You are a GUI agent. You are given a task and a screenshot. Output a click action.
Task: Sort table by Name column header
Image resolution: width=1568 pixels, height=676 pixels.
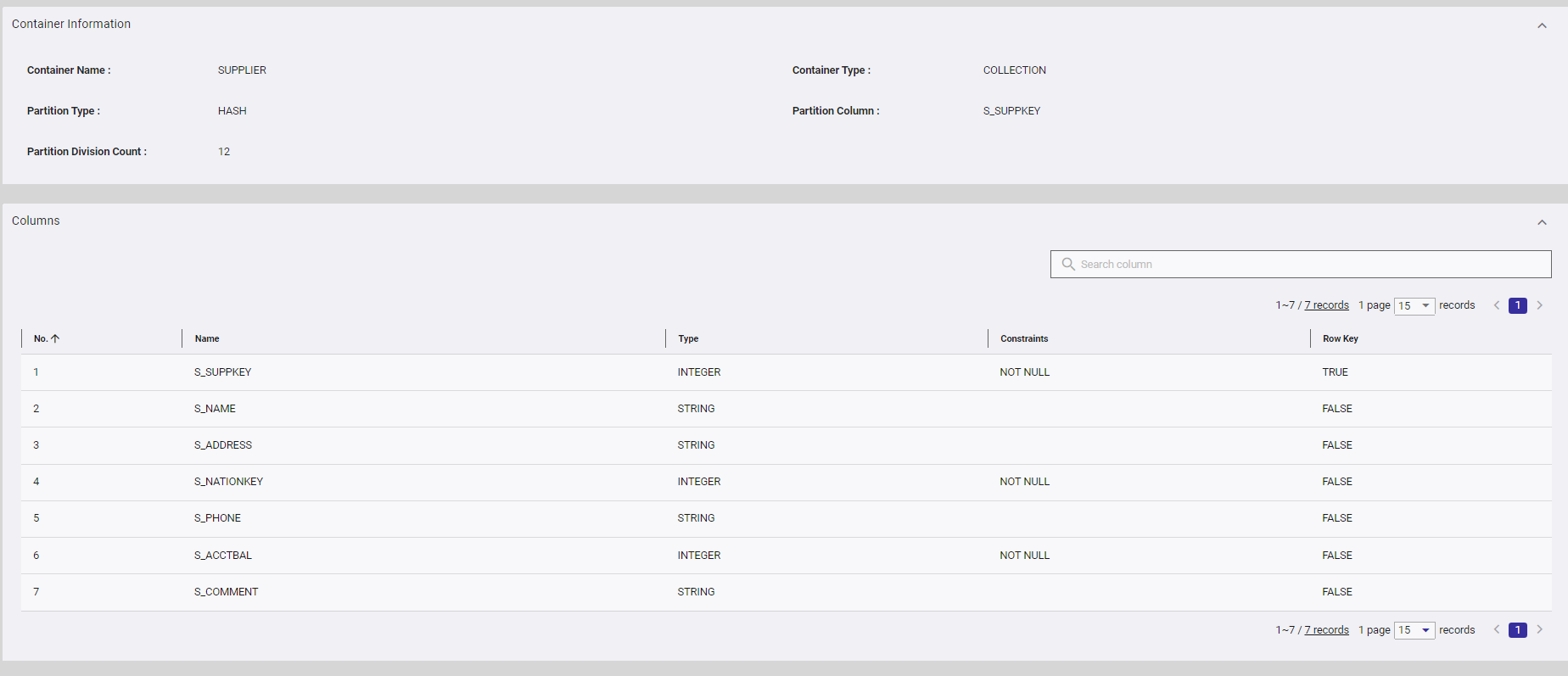click(x=207, y=338)
